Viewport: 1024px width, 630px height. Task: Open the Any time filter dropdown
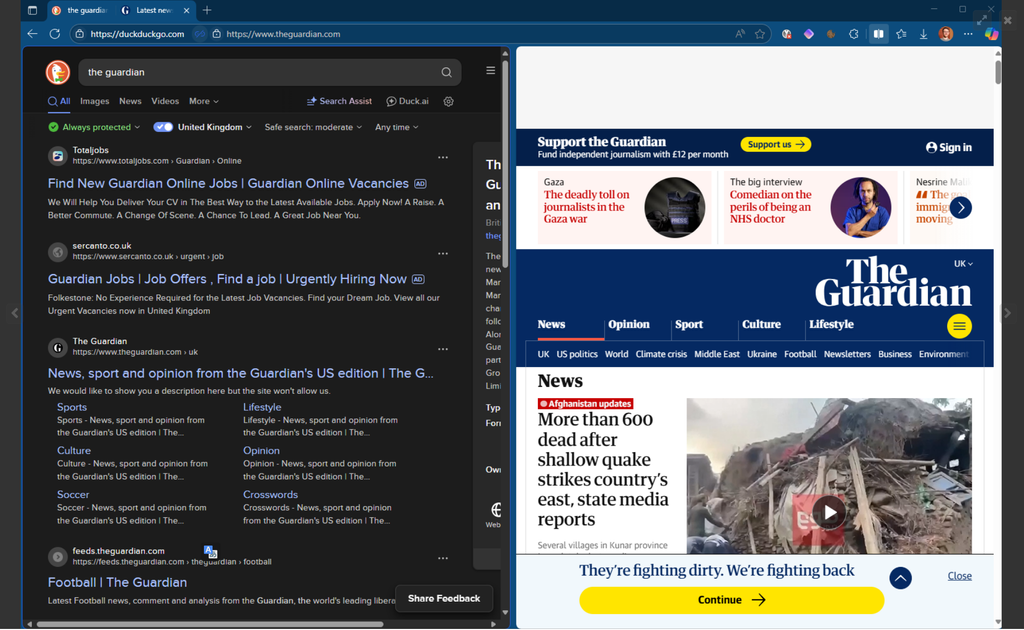[x=396, y=127]
